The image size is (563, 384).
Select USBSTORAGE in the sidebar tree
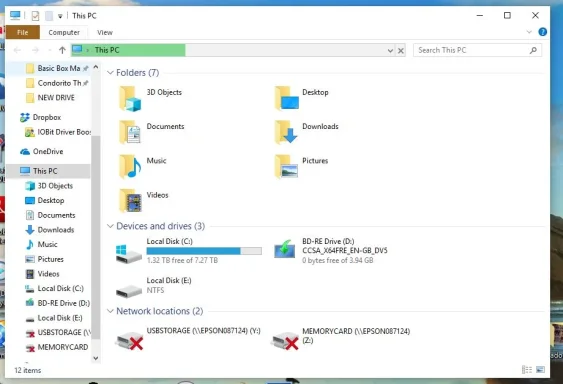57,333
